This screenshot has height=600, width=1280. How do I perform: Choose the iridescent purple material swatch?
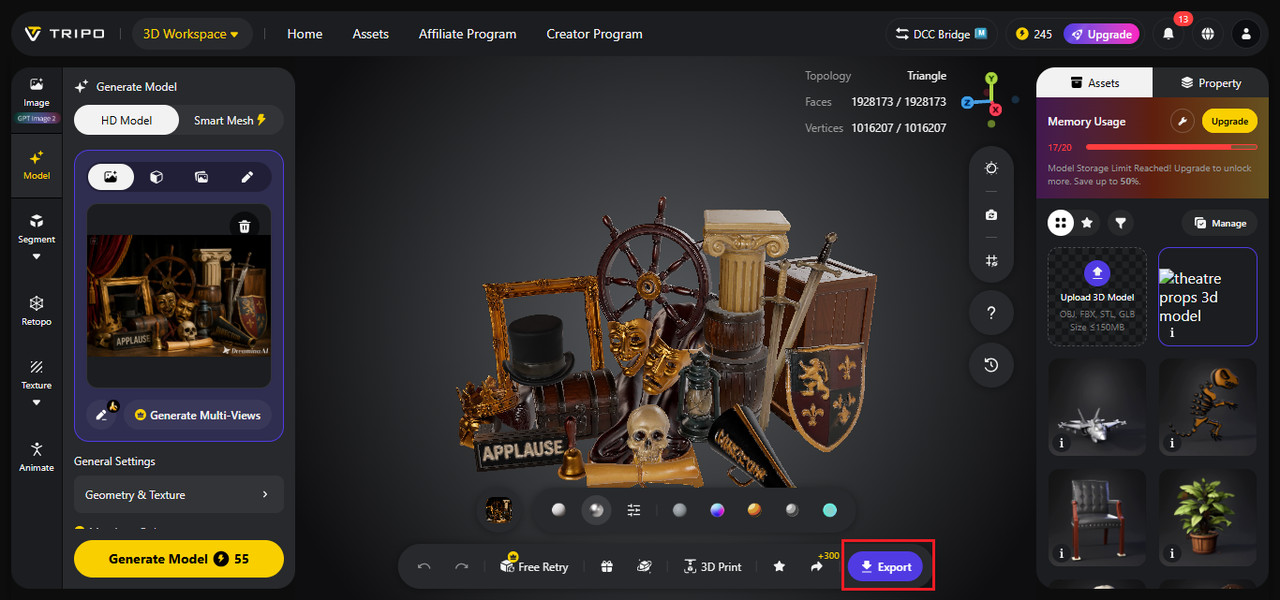[717, 510]
